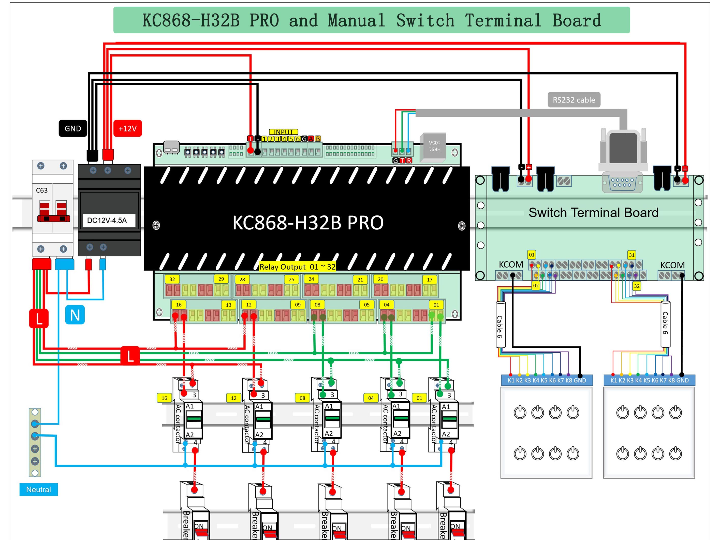Click the middle AC contactor, first green-wired one
The image size is (720, 540).
tap(326, 416)
